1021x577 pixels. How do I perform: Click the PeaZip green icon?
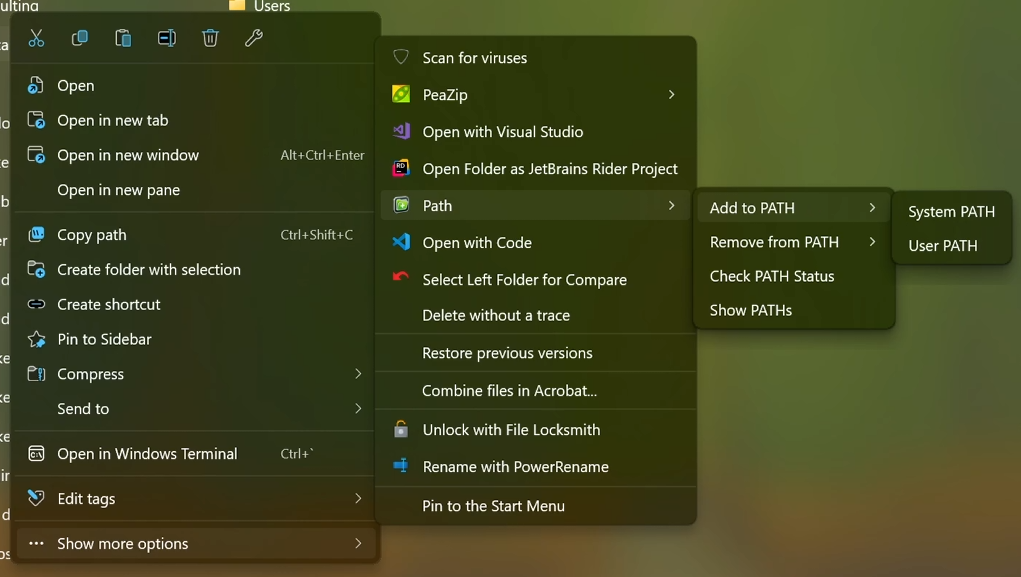tap(401, 94)
